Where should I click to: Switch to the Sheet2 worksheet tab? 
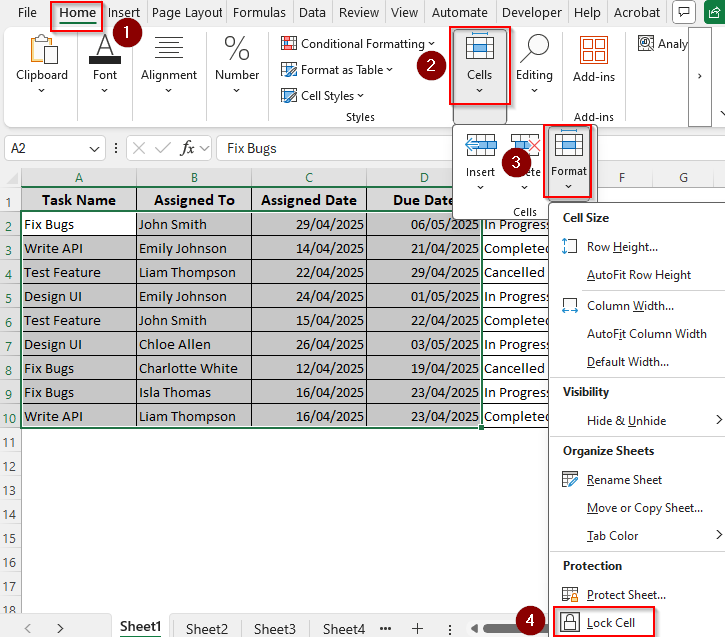(x=207, y=629)
